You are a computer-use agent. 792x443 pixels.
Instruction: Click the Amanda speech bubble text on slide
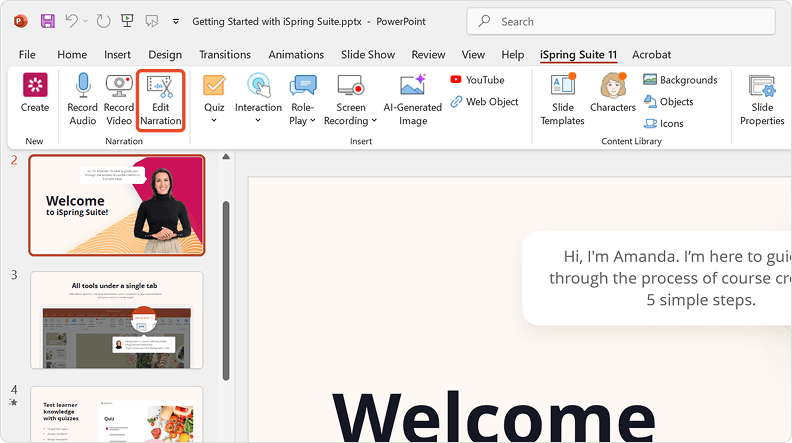670,278
